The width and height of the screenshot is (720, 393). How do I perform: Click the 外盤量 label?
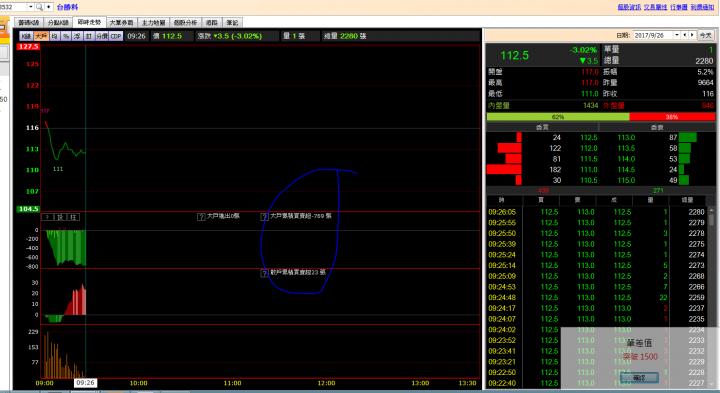(x=613, y=106)
